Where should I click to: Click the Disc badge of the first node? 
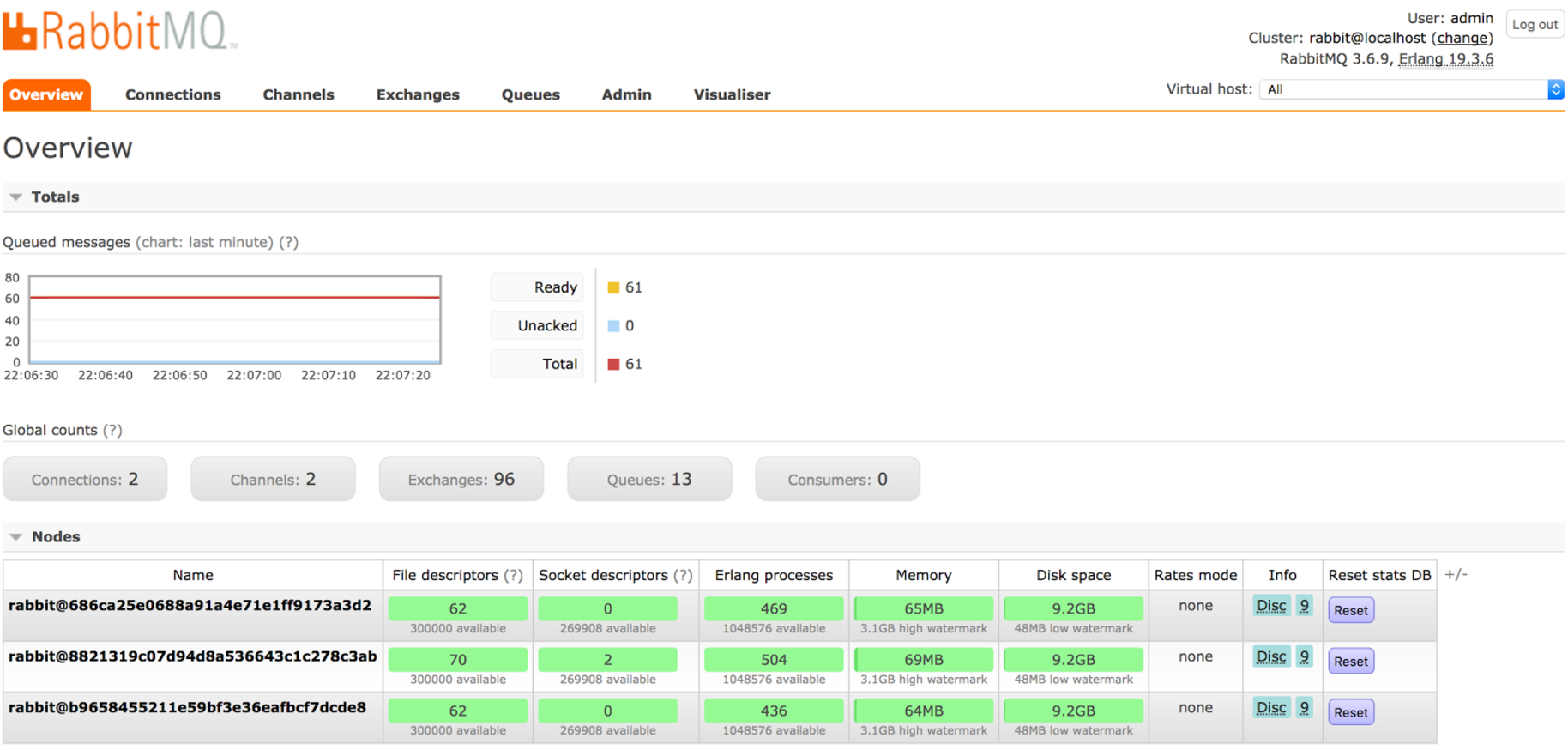pos(1270,607)
